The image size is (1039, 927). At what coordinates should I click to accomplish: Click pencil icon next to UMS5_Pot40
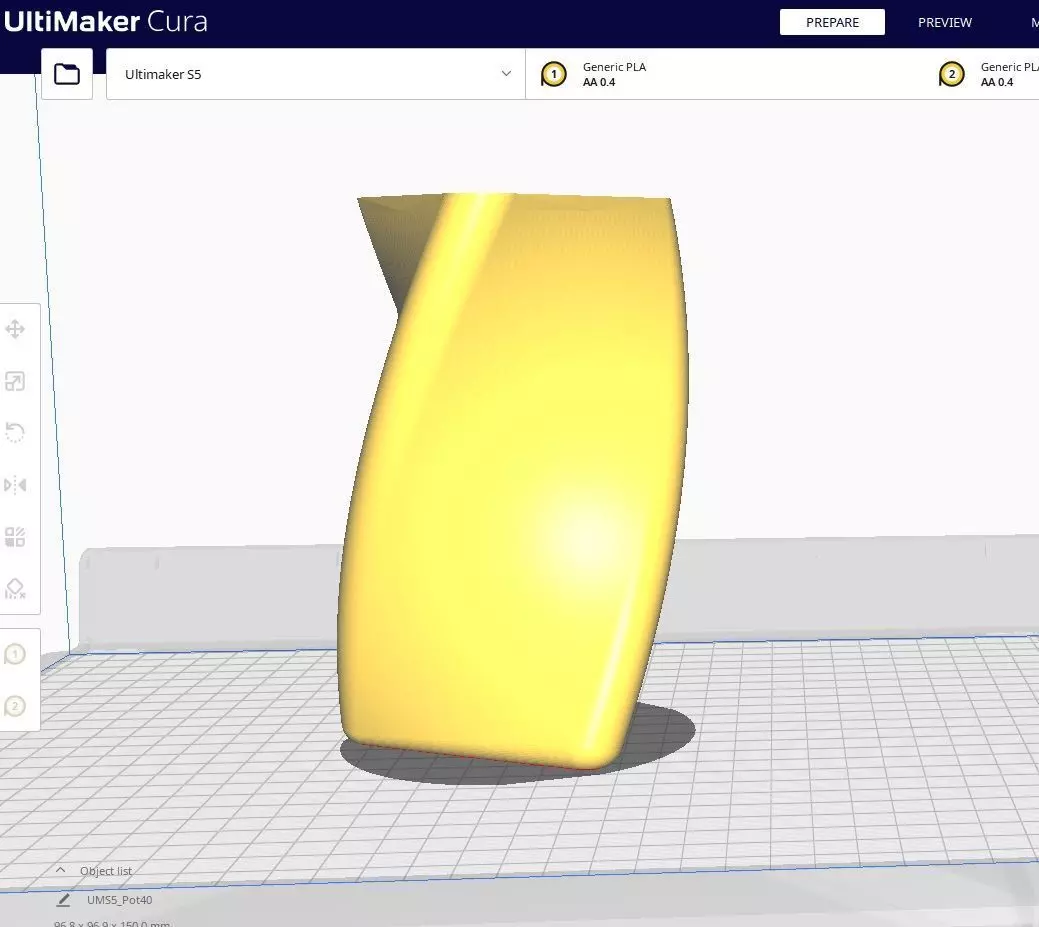[64, 900]
